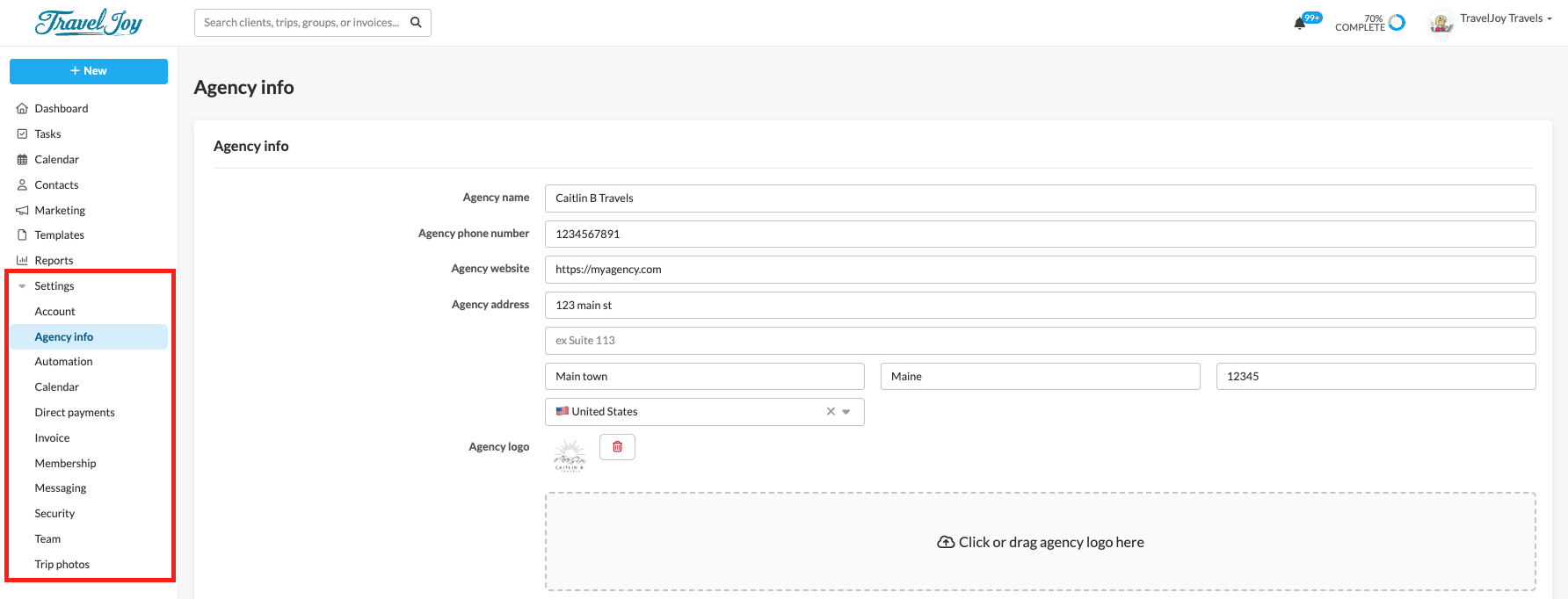The image size is (1568, 599).
Task: Click the Agency phone number field
Action: click(x=1041, y=235)
